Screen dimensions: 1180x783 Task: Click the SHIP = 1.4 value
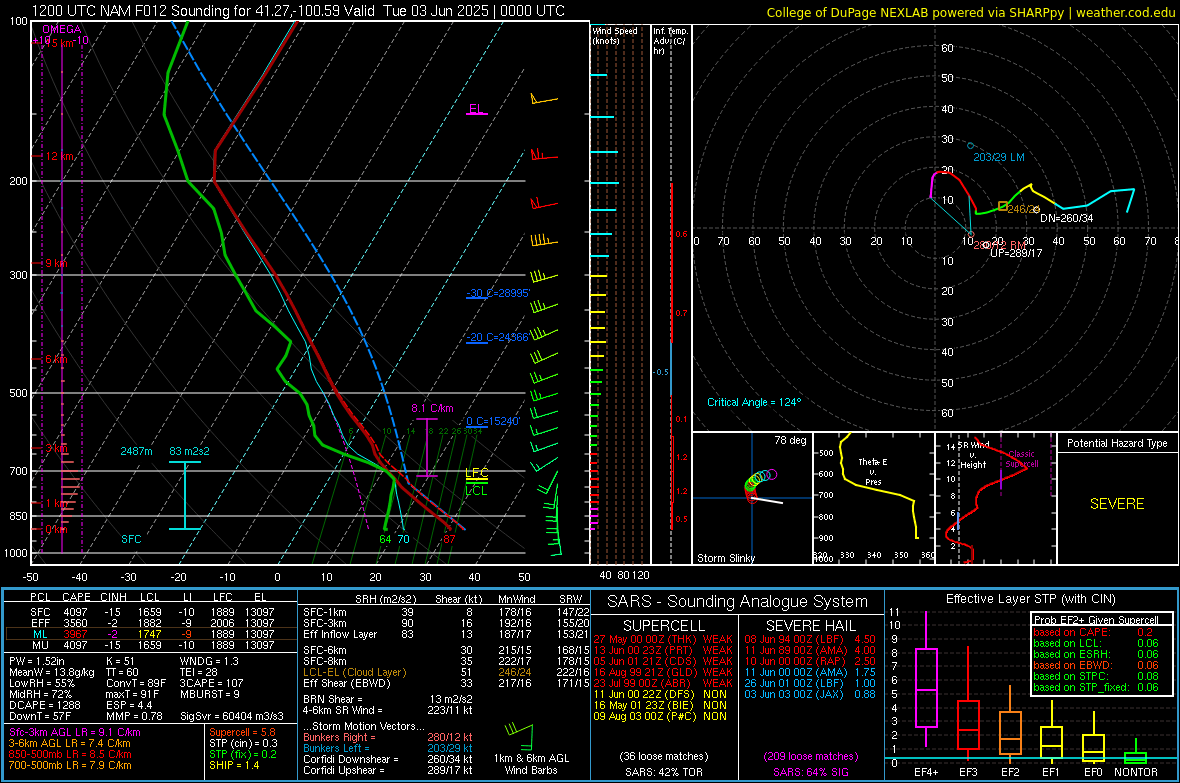tap(234, 766)
